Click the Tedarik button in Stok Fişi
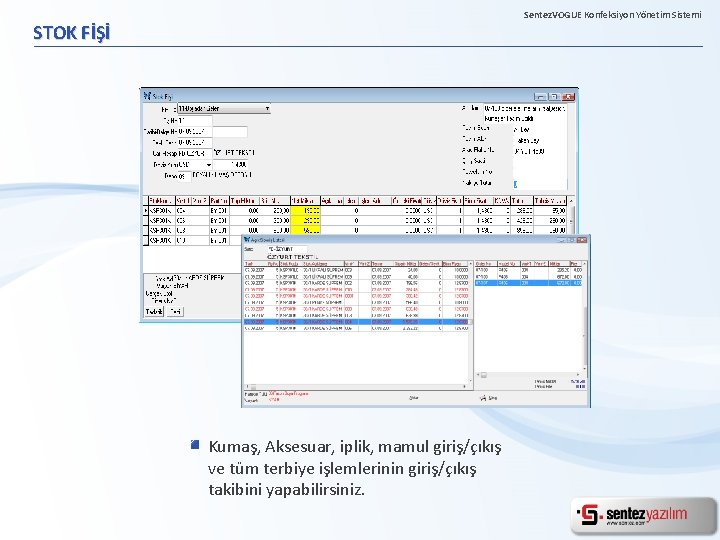720x540 pixels. tap(154, 311)
